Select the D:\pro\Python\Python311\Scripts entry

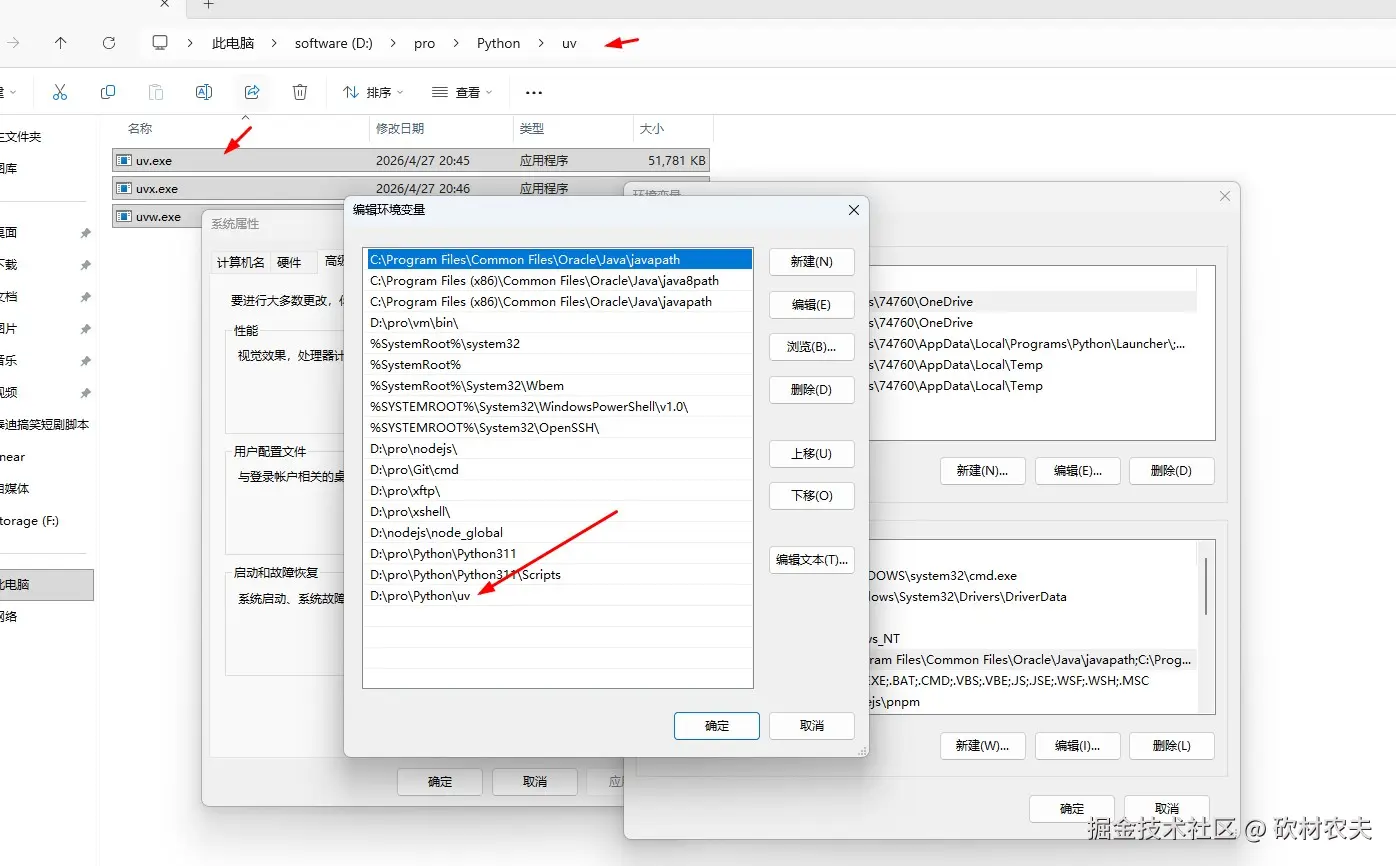558,575
